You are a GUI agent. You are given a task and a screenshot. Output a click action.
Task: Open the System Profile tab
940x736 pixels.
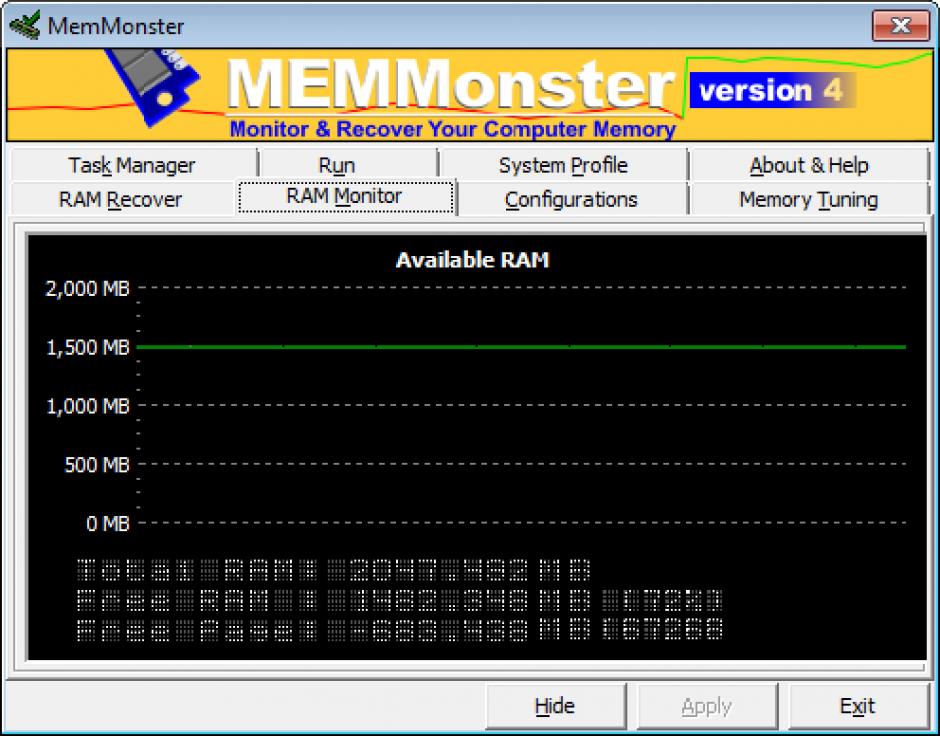pyautogui.click(x=563, y=165)
